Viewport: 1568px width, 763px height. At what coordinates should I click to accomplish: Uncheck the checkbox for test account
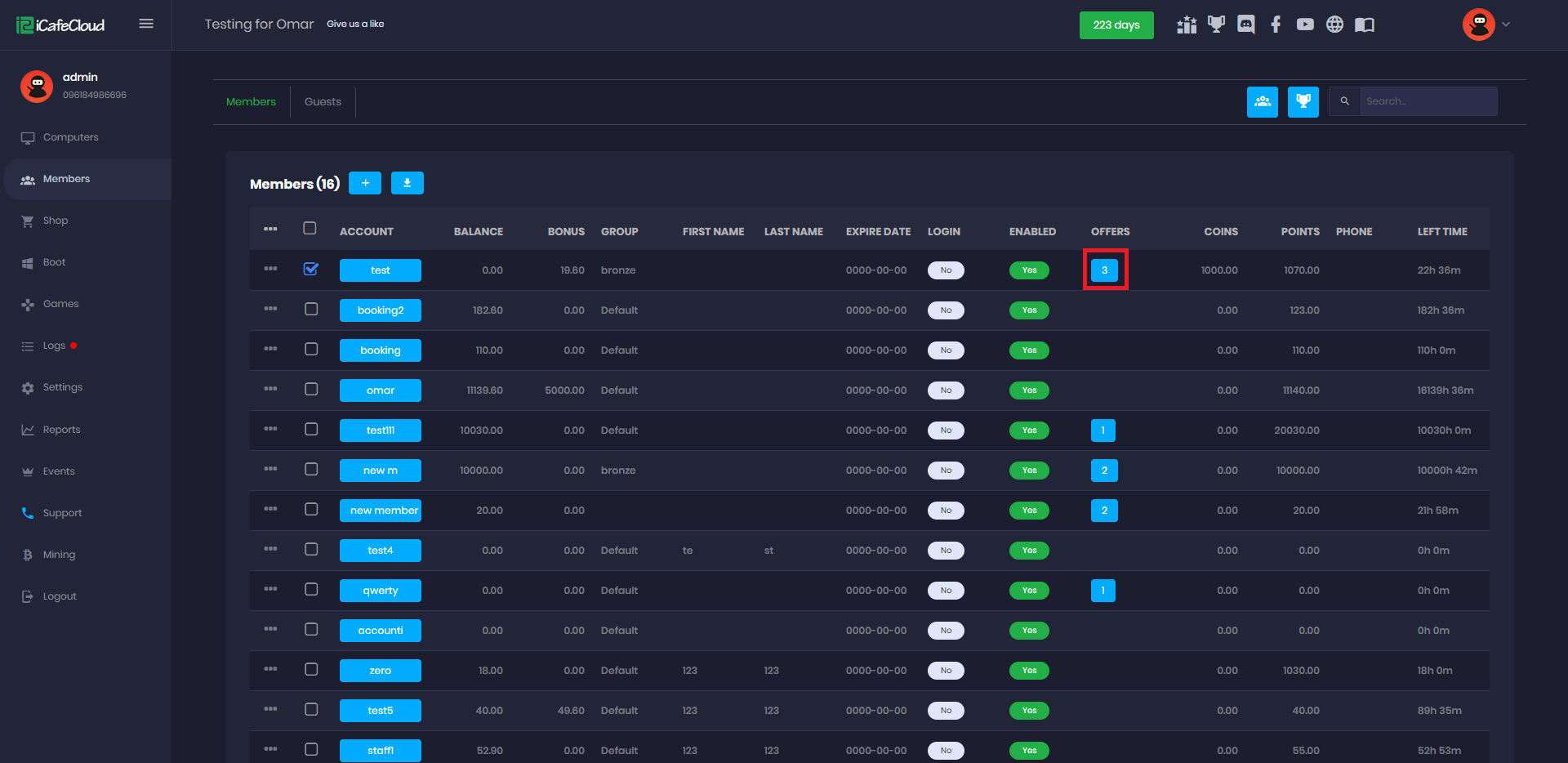pyautogui.click(x=311, y=269)
